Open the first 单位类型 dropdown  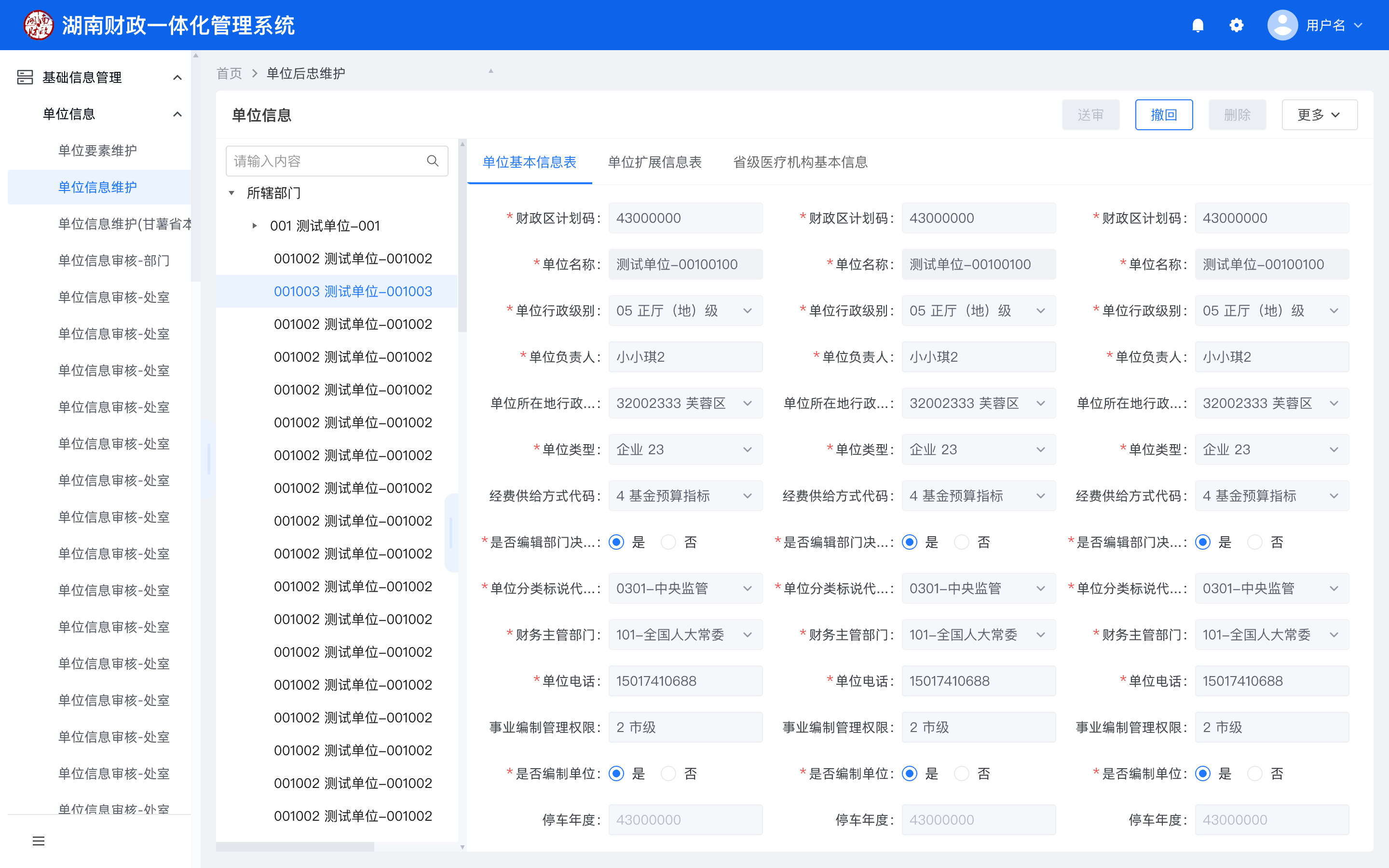685,449
